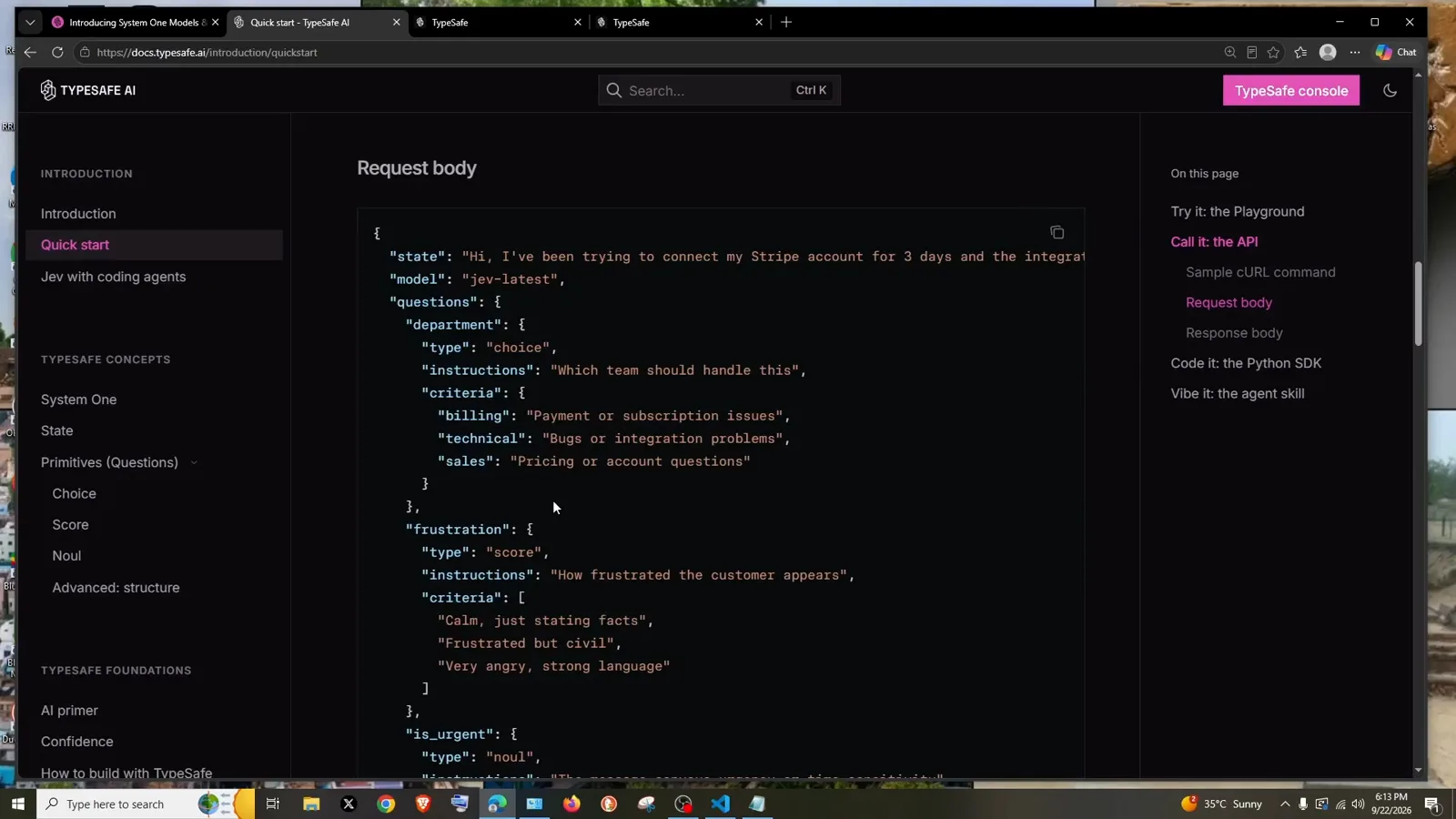Open the Choice primitive page

74,493
